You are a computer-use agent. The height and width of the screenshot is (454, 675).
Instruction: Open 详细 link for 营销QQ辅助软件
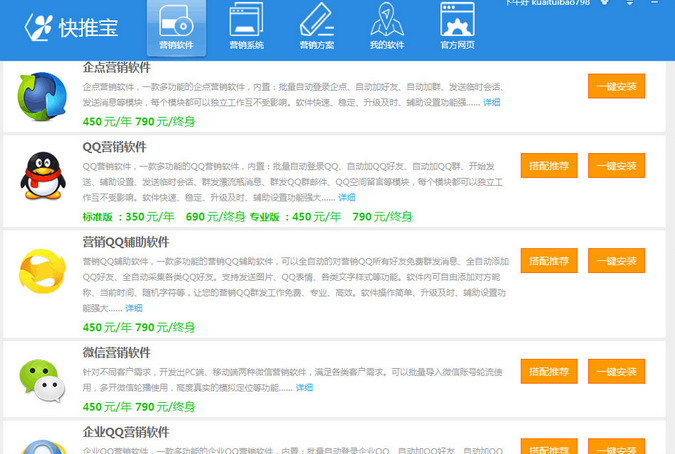tap(133, 308)
